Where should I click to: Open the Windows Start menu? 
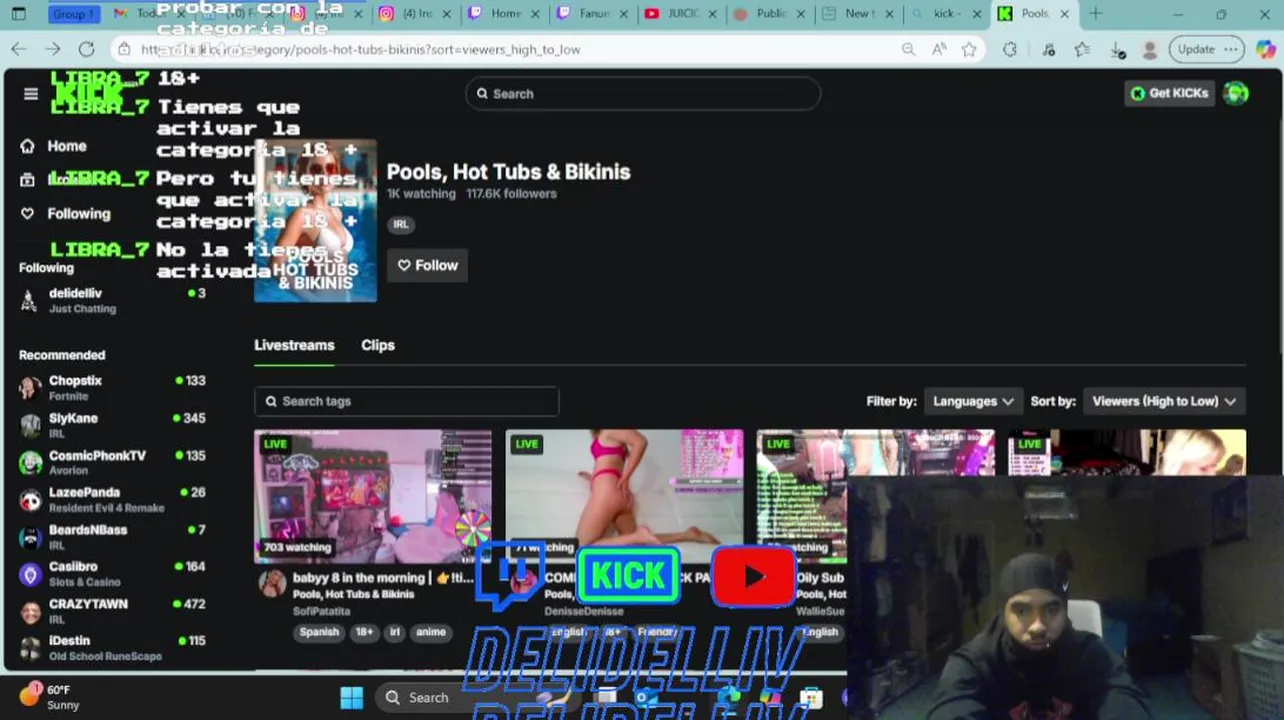click(x=352, y=697)
